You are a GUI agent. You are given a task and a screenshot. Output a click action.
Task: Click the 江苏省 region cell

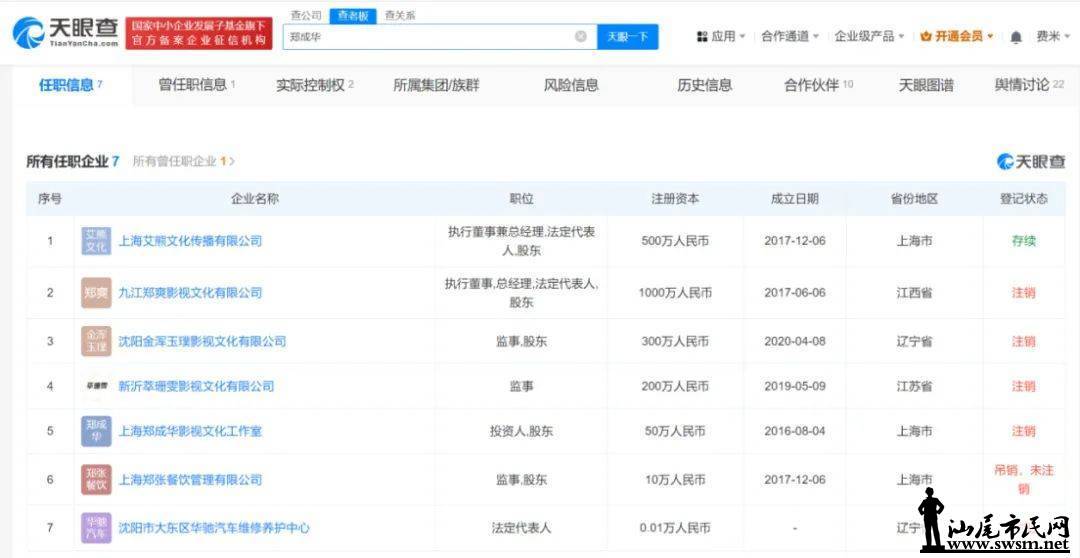[x=915, y=386]
